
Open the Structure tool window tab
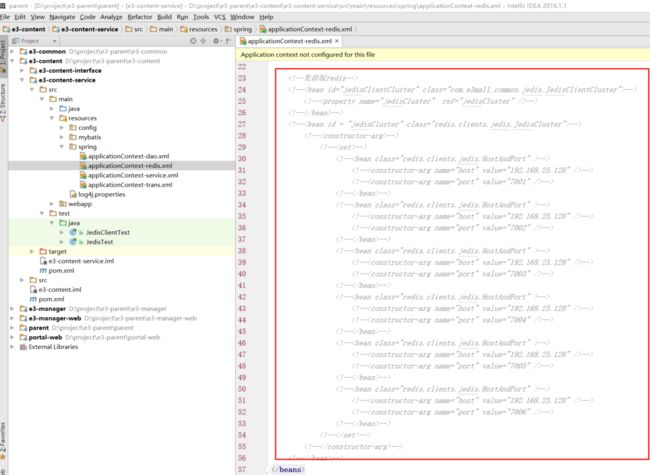pyautogui.click(x=3, y=102)
